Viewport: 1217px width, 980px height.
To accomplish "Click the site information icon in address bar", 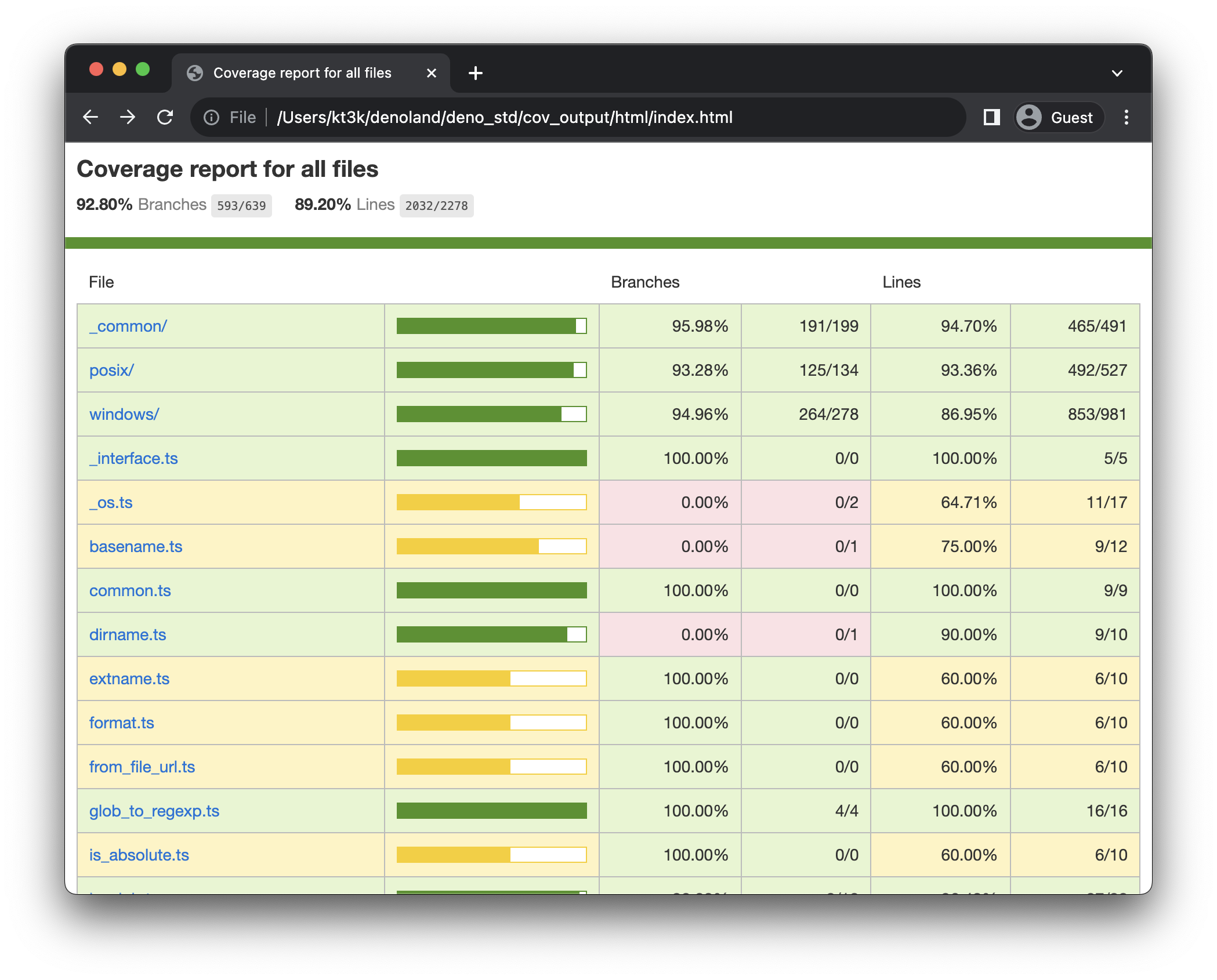I will coord(211,117).
